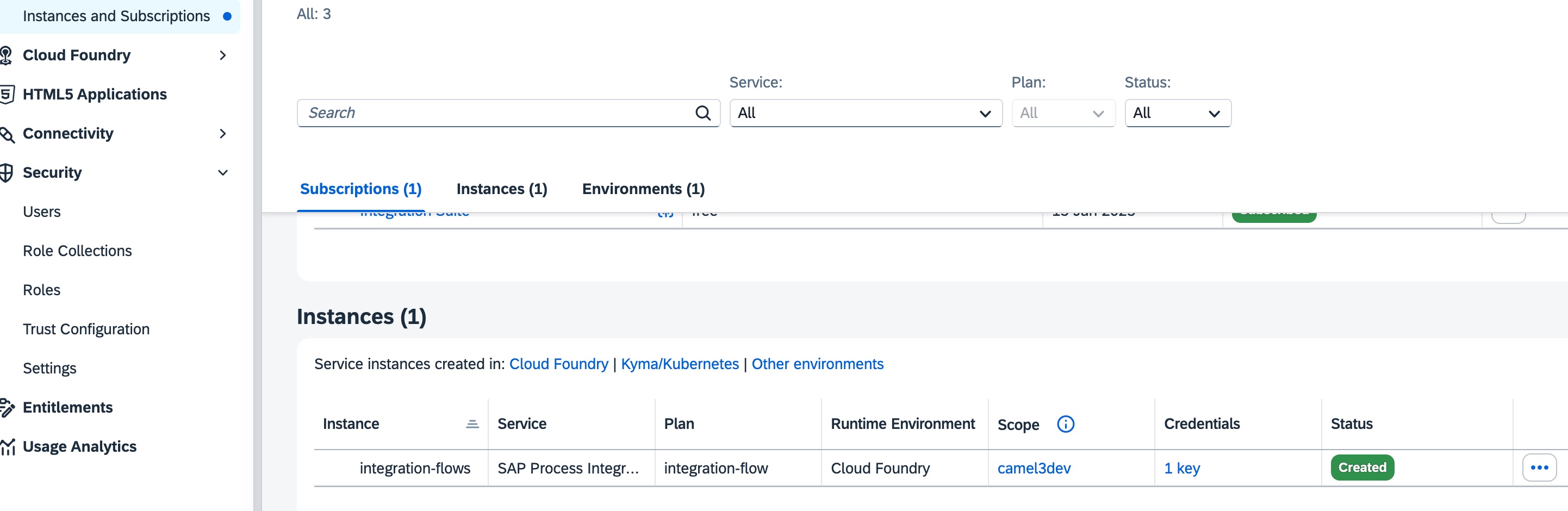
Task: Click the search magnifier icon
Action: (x=702, y=113)
